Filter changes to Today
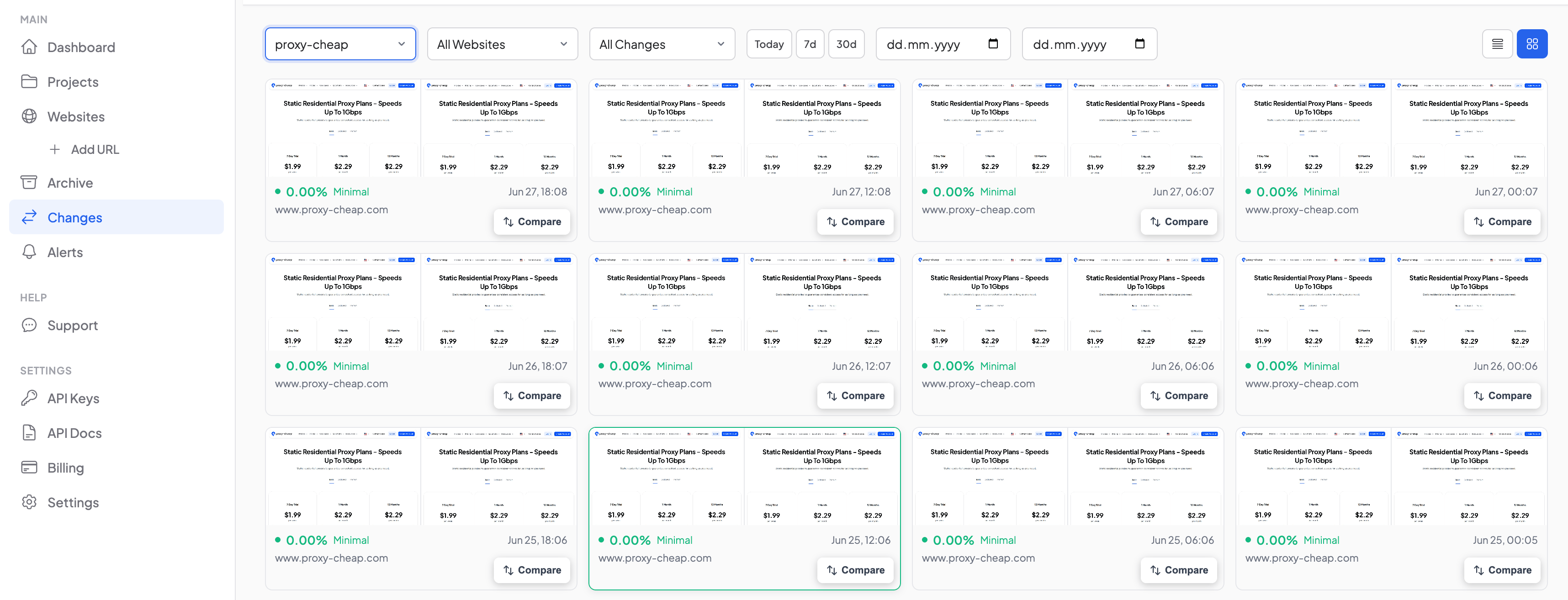This screenshot has height=600, width=1568. click(769, 44)
